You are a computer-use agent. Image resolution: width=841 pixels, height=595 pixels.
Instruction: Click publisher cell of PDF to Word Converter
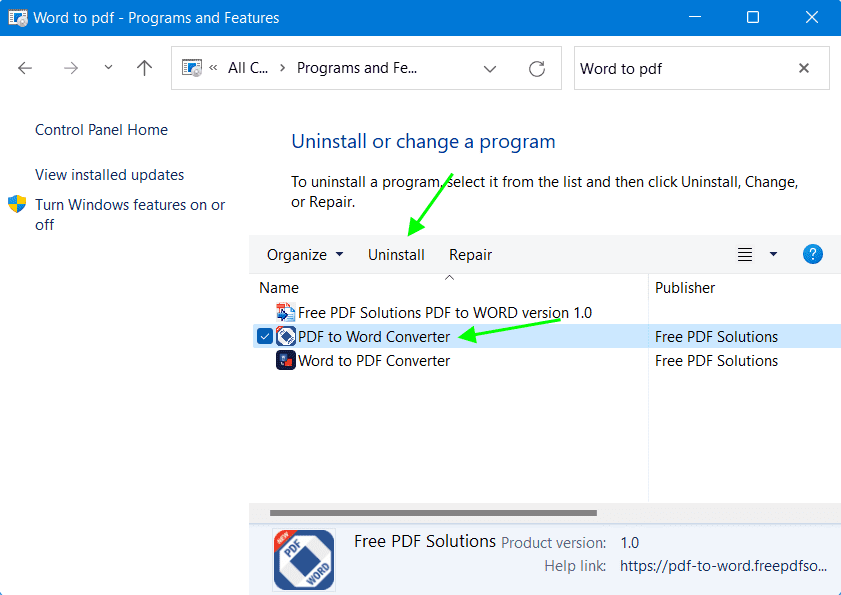pyautogui.click(x=716, y=337)
